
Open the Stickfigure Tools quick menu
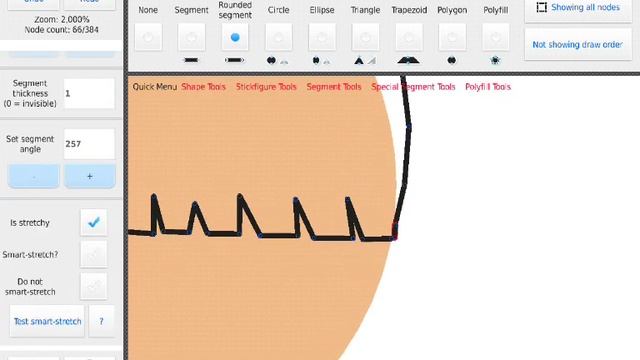pos(266,87)
